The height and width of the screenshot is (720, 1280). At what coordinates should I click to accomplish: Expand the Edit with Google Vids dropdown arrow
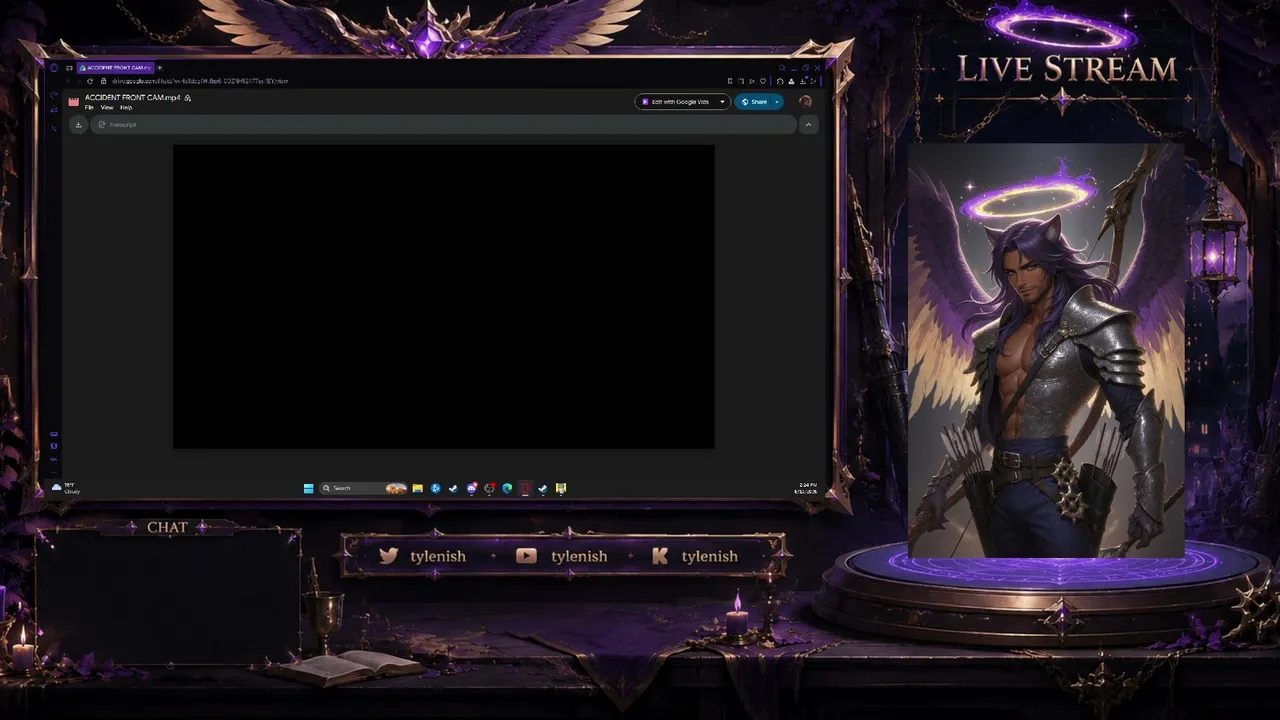pos(722,102)
